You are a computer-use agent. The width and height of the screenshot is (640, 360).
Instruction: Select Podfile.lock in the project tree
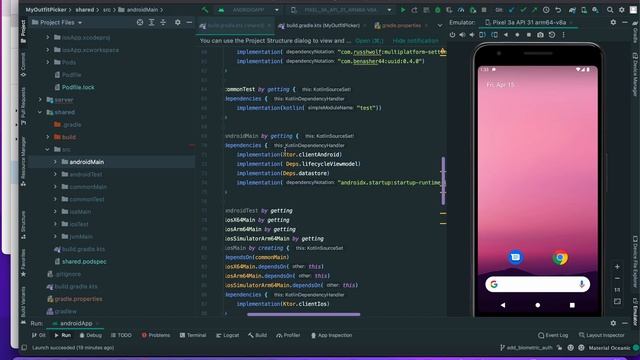tap(78, 87)
